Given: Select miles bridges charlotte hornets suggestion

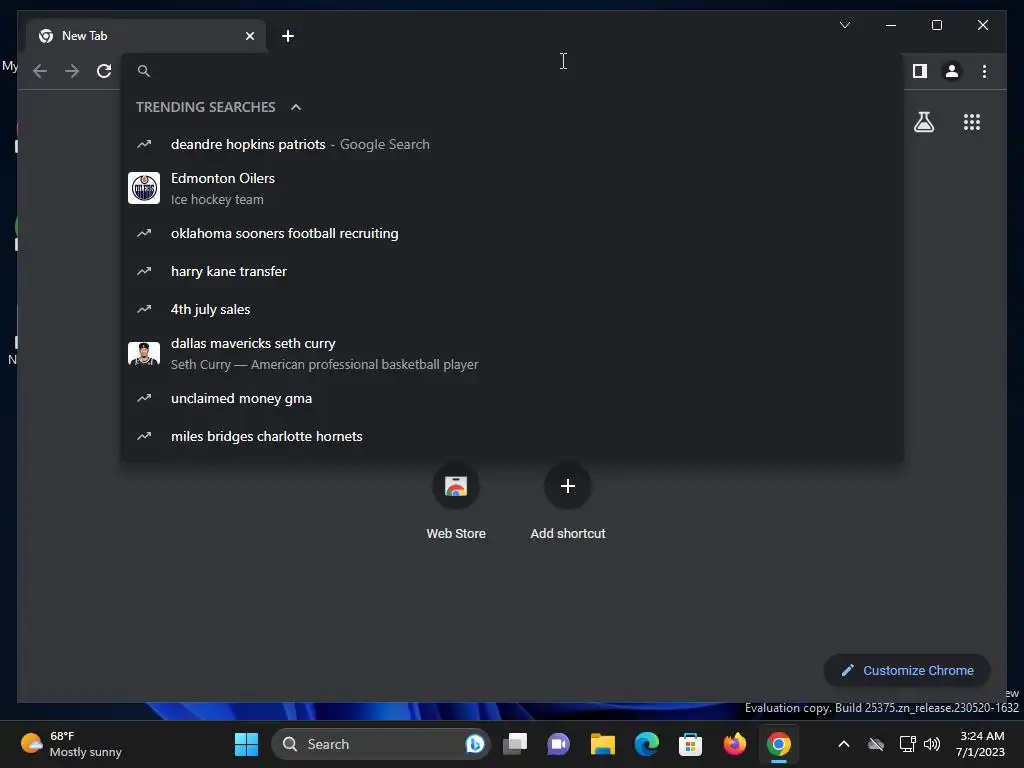Looking at the screenshot, I should [513, 436].
